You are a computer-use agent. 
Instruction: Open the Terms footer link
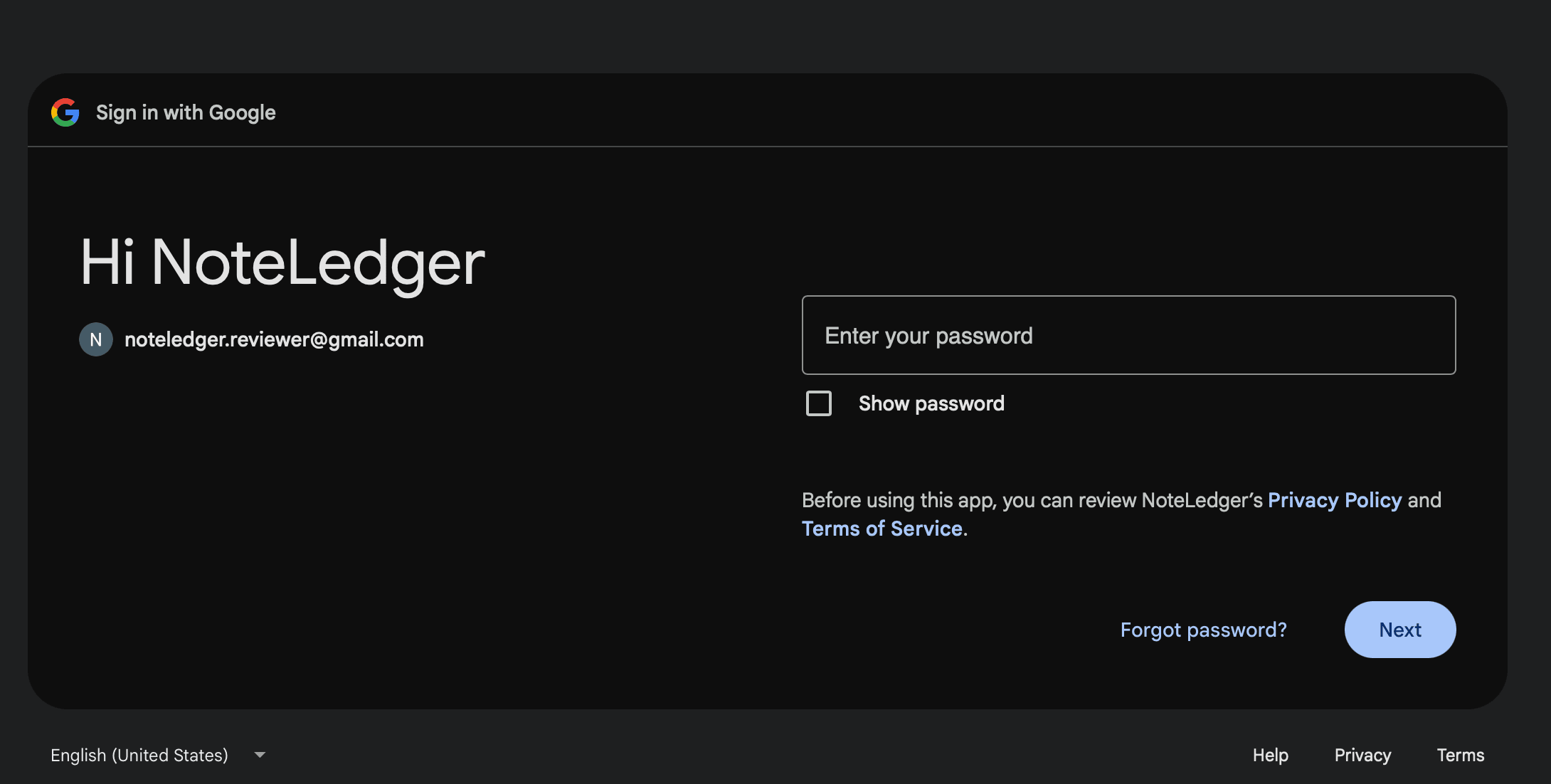point(1461,755)
